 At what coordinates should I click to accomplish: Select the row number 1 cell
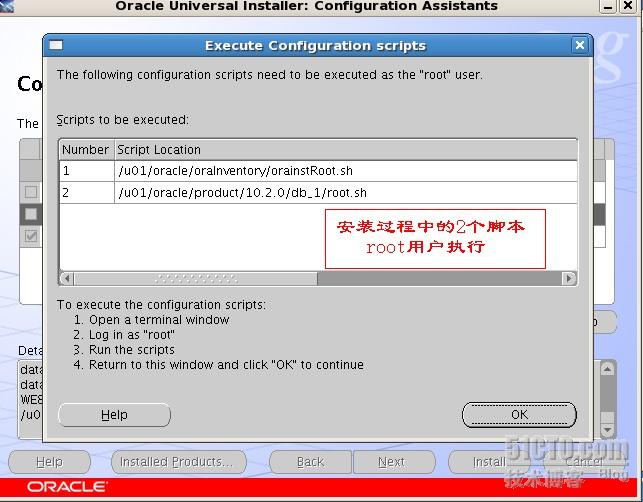(87, 171)
